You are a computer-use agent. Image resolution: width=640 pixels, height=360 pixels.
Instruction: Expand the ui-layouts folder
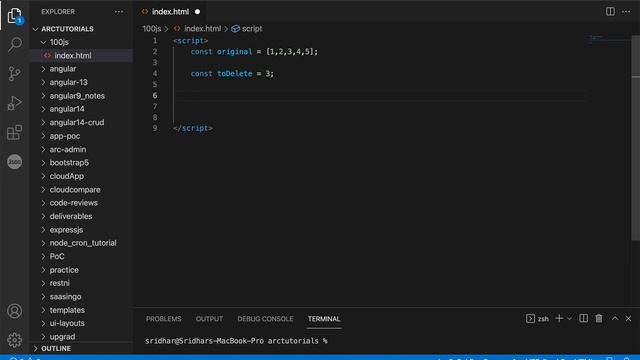(43, 323)
